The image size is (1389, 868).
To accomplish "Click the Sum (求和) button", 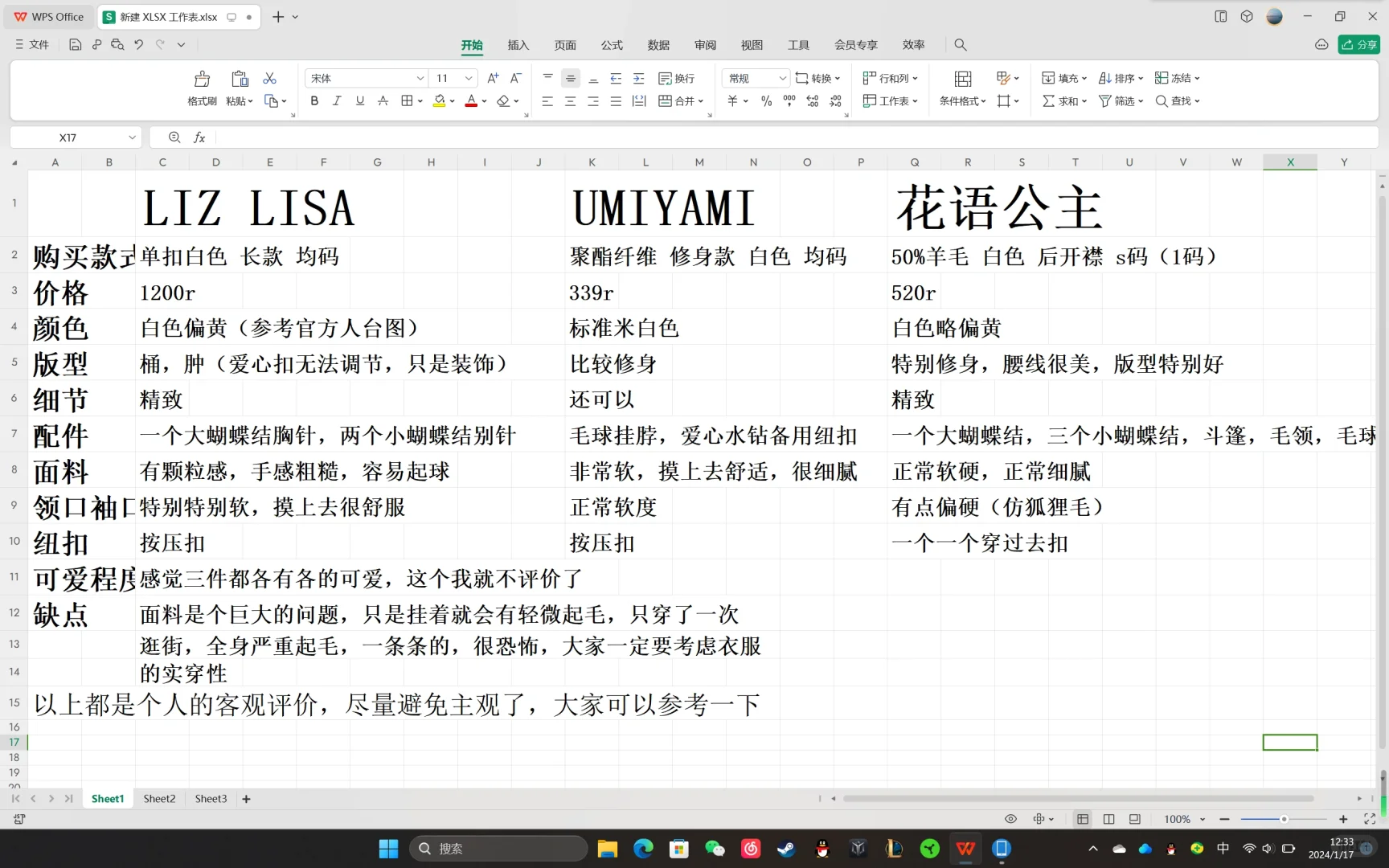I will (1064, 101).
